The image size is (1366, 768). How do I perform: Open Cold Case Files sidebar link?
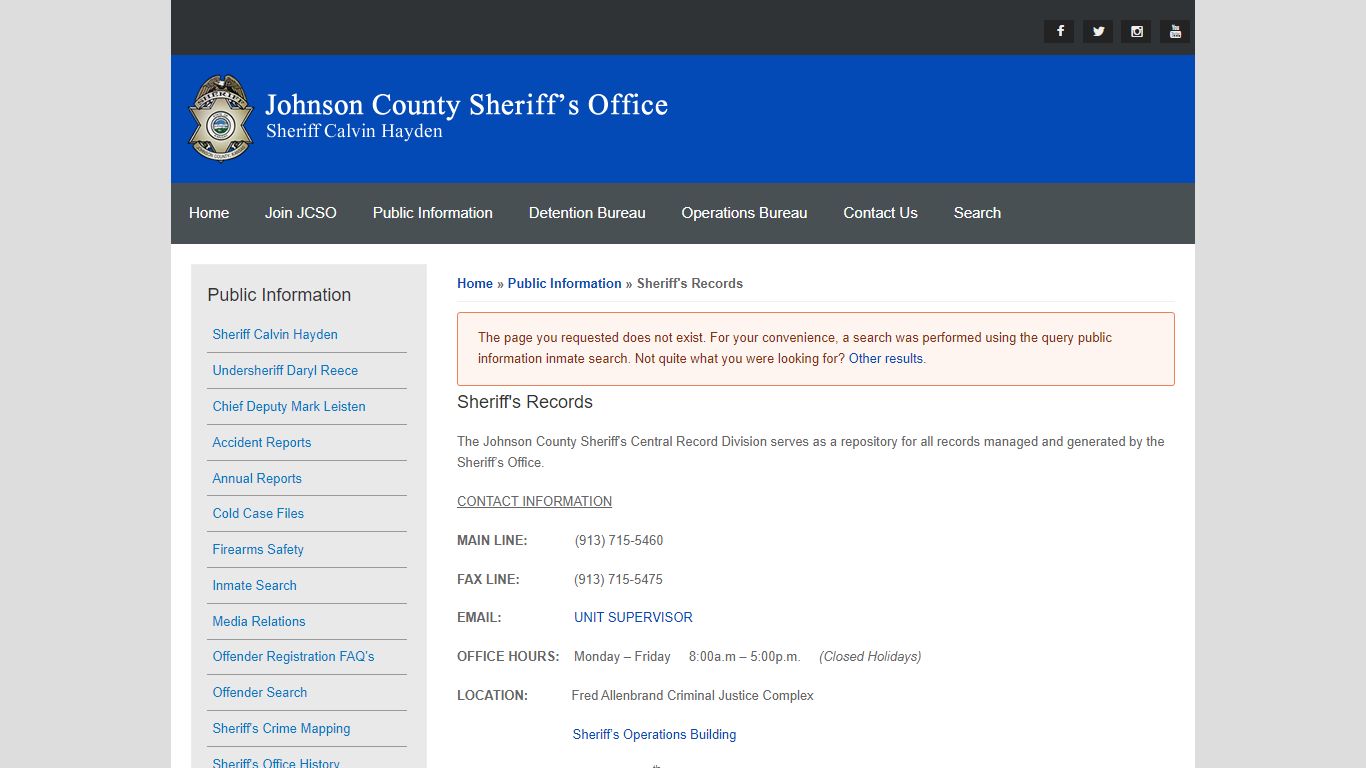[258, 513]
